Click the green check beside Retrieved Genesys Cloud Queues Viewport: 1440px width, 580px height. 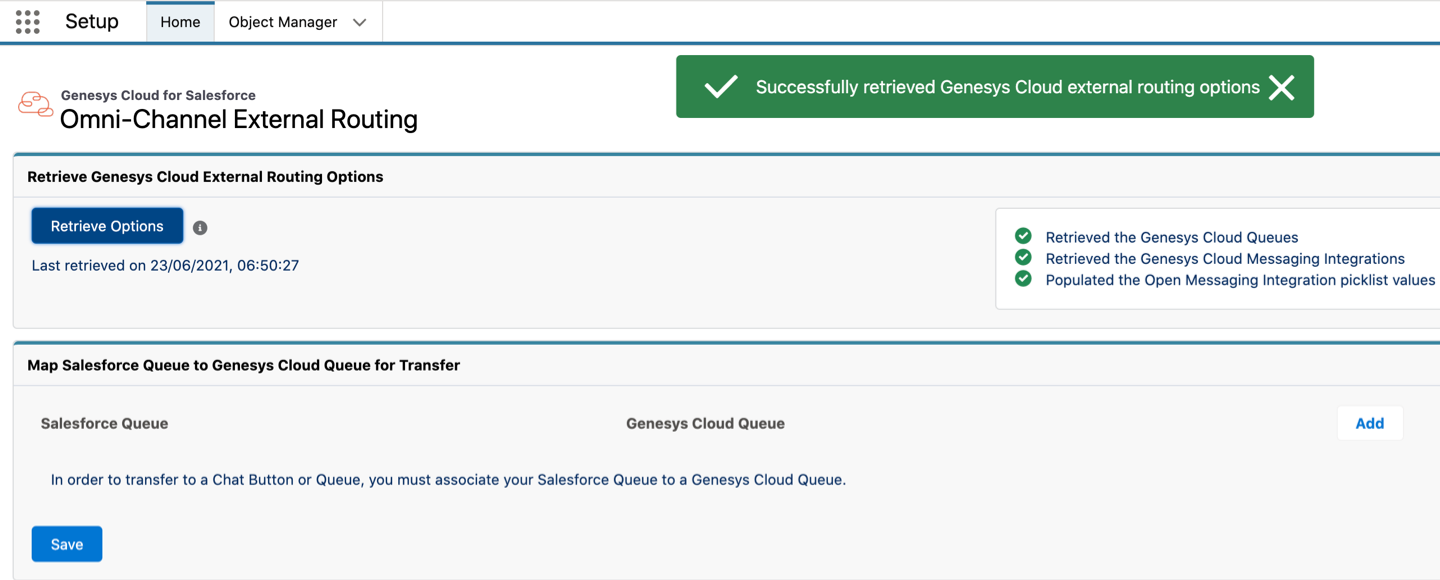1022,237
